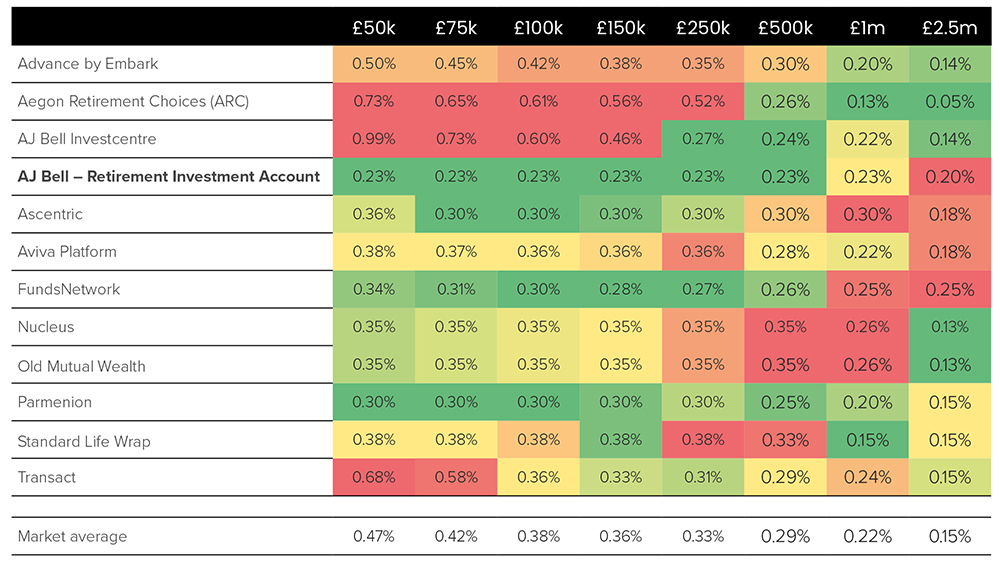Click the Ascentric row label
Viewport: 1000px width, 564px height.
[50, 214]
